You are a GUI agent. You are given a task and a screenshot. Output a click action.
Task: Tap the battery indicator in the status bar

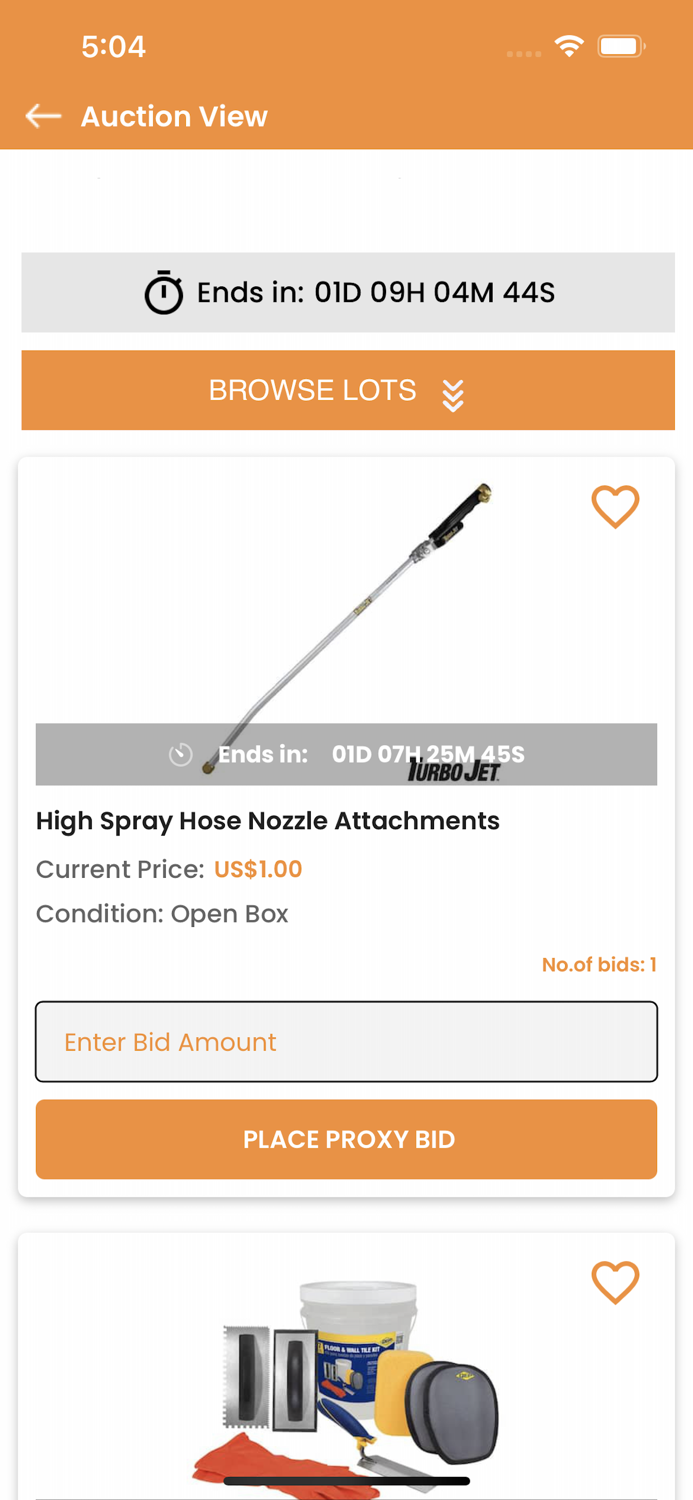622,45
